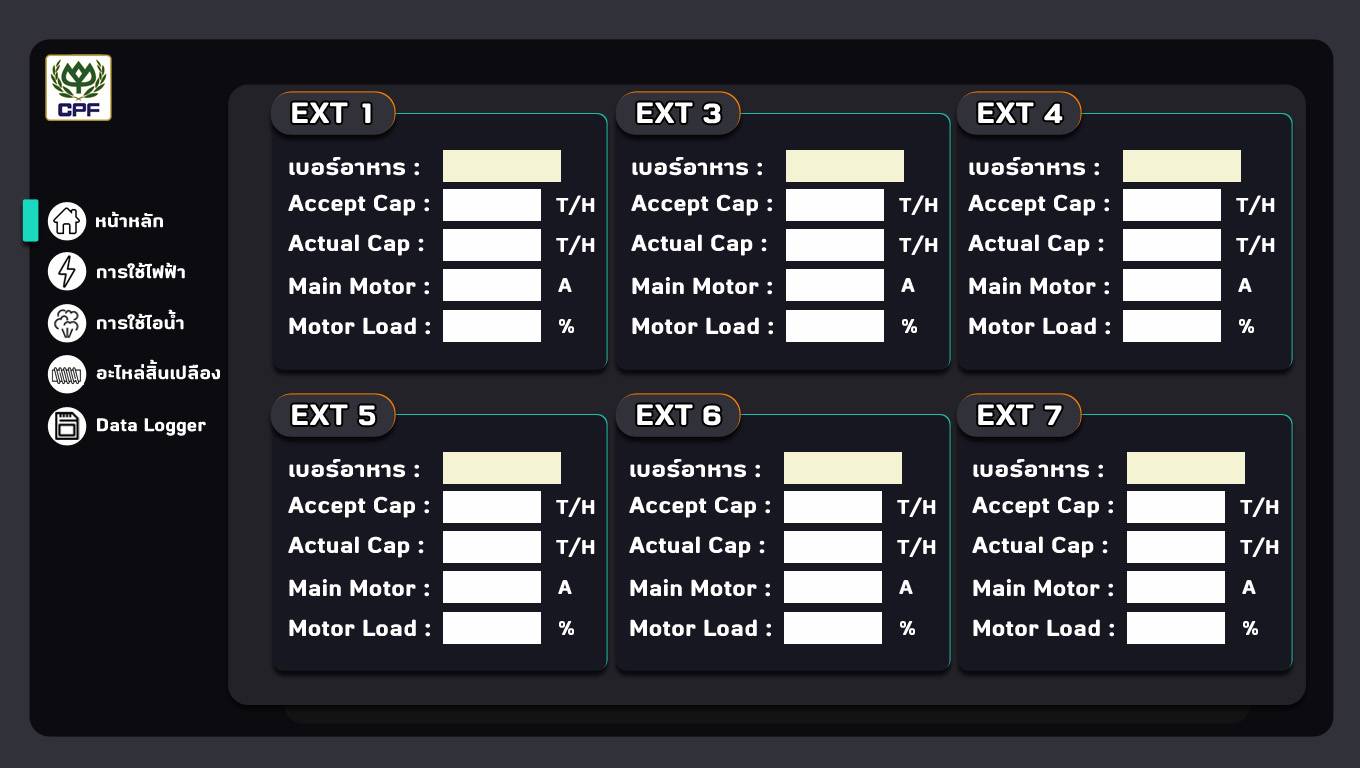Image resolution: width=1360 pixels, height=768 pixels.
Task: Select EXT 1 เบอร์อาหาร yellow field
Action: click(x=502, y=166)
